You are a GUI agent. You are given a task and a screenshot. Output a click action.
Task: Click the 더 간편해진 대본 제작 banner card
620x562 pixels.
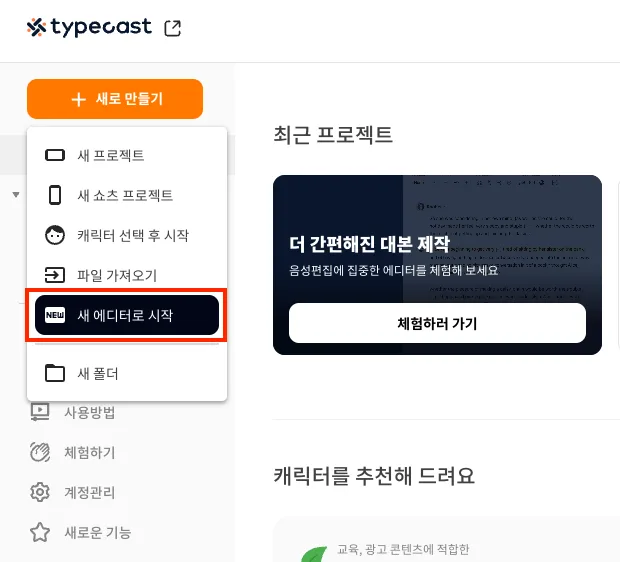tap(437, 265)
